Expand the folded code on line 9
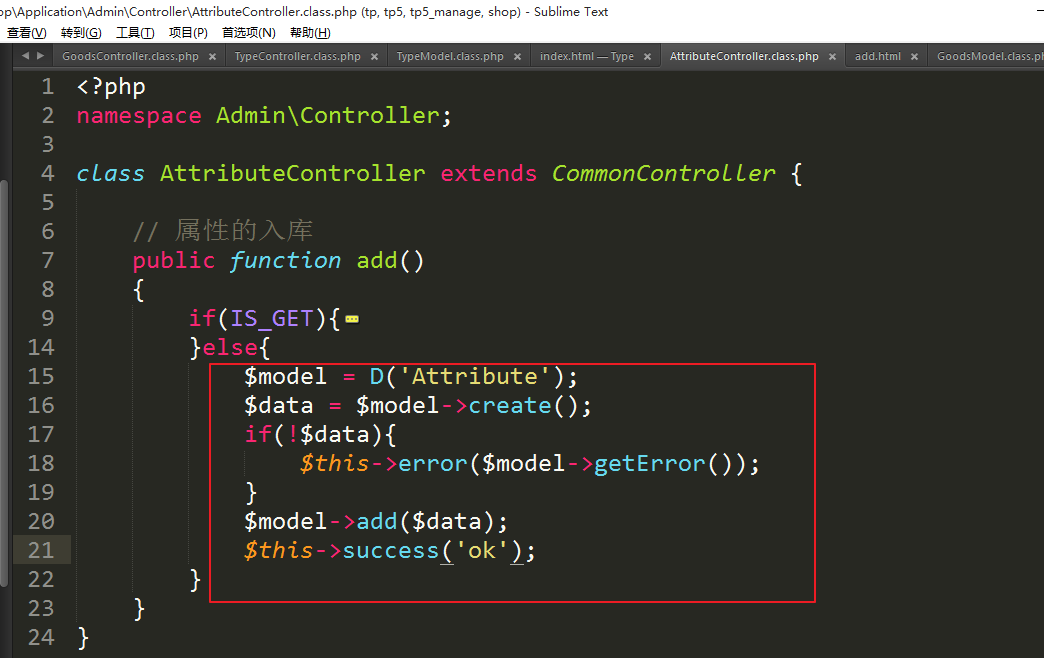This screenshot has height=658, width=1044. tap(352, 320)
